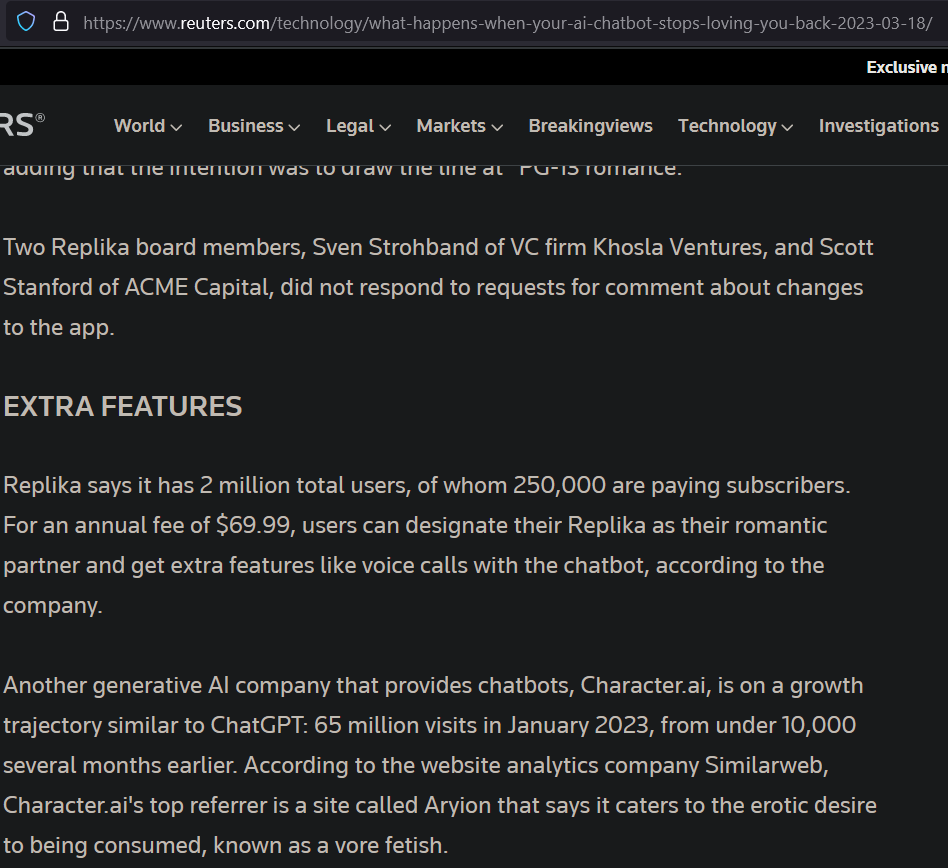Screen dimensions: 948x868
Task: Go to the Investigations section
Action: click(x=878, y=126)
